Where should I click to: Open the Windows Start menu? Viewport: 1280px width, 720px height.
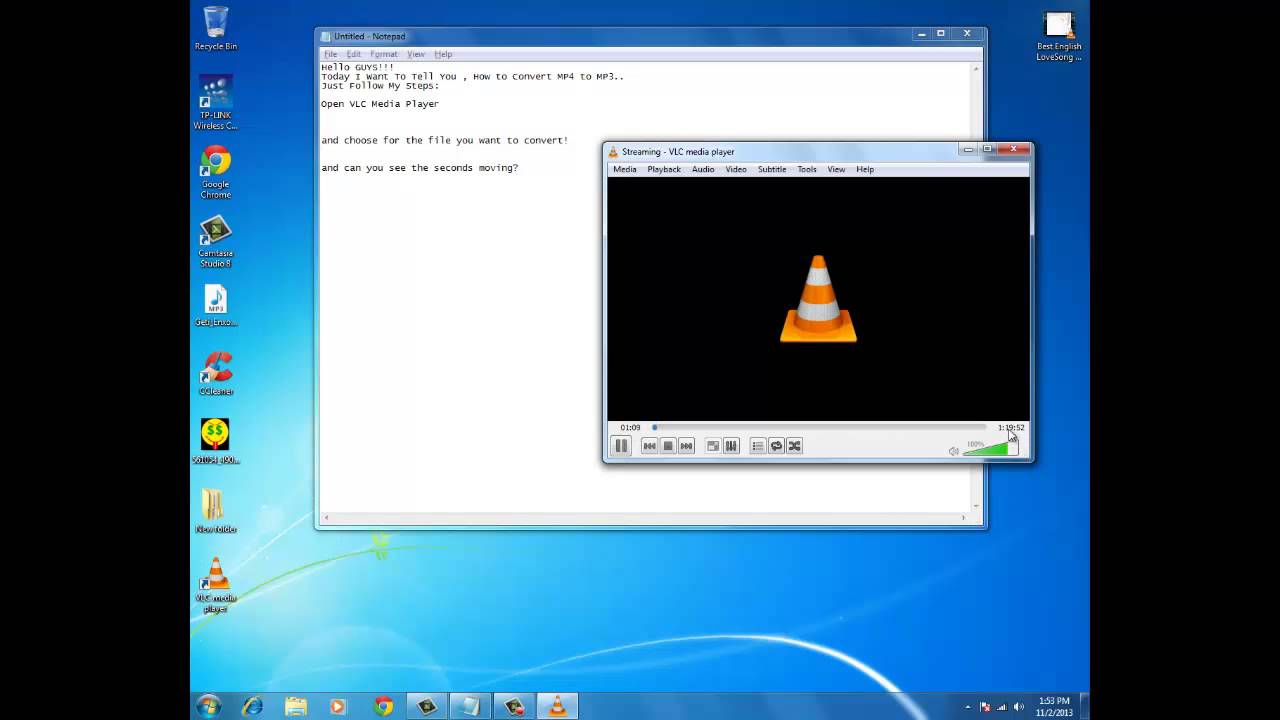[209, 706]
